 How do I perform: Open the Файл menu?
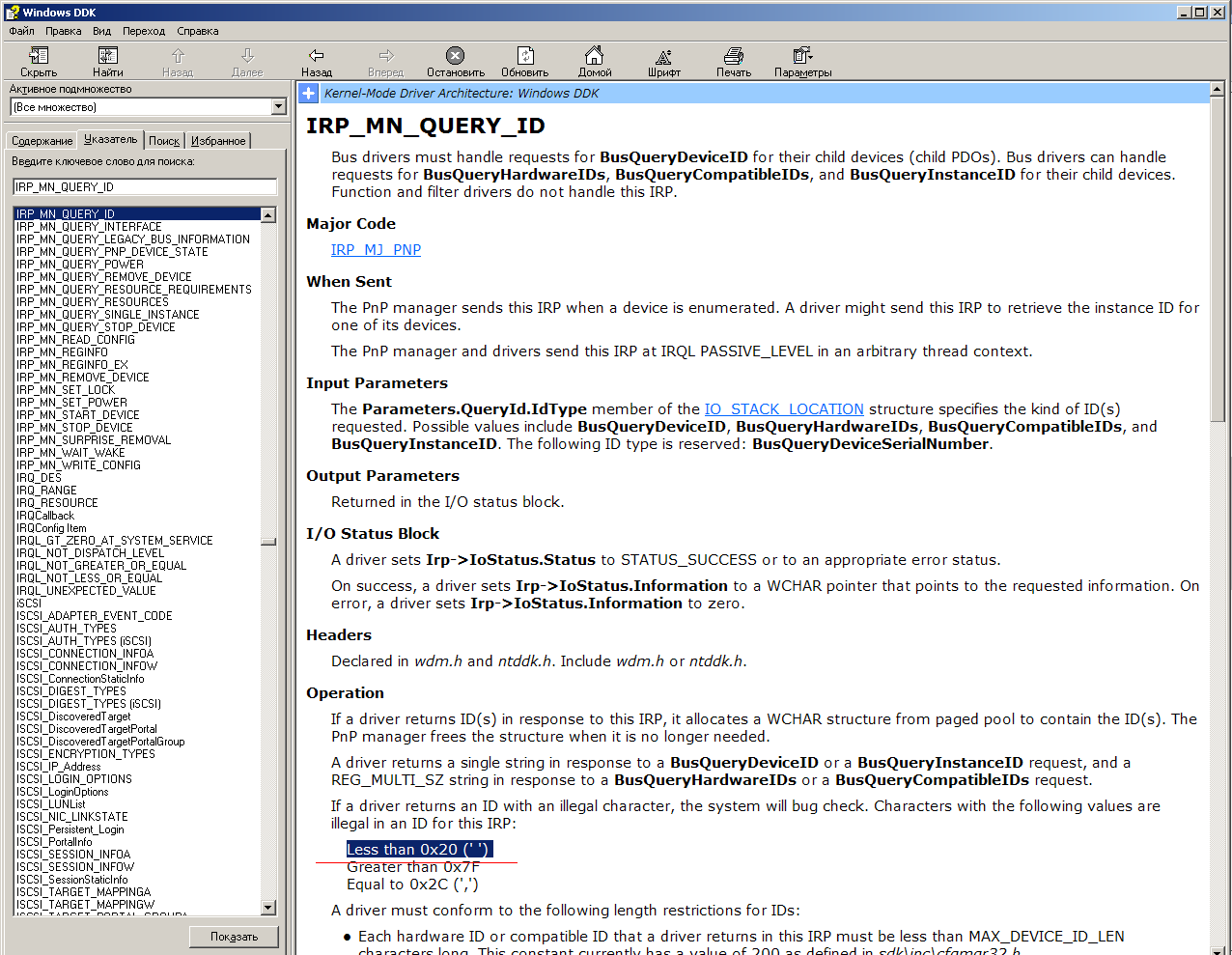21,31
